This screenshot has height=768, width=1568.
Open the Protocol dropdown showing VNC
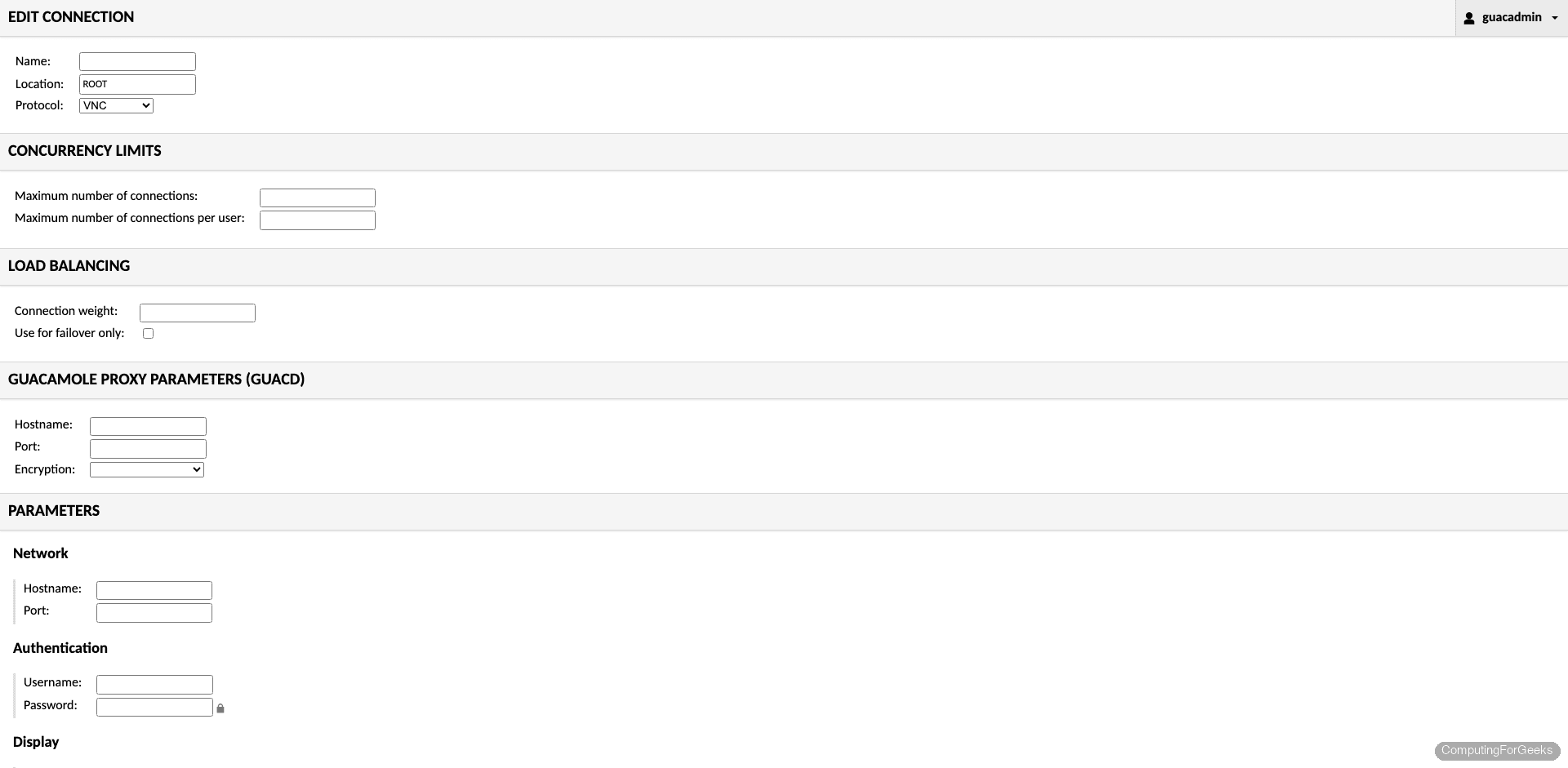click(115, 105)
